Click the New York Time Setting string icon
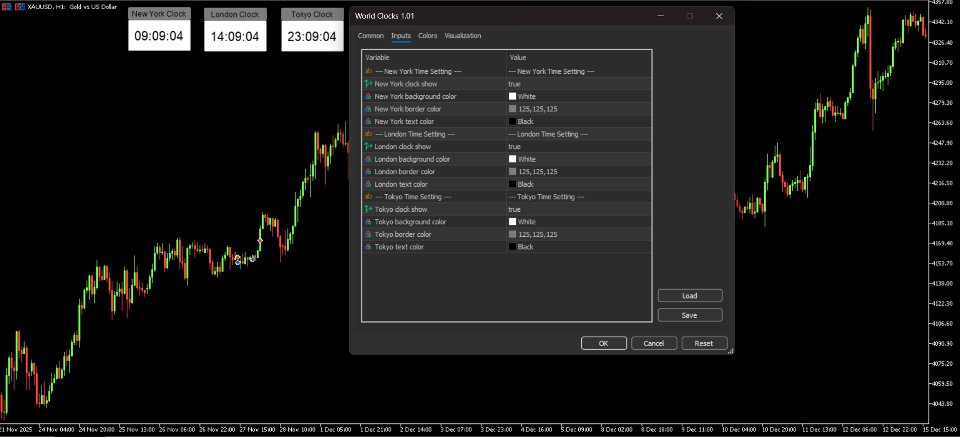Screen dimensions: 960x437 point(368,72)
